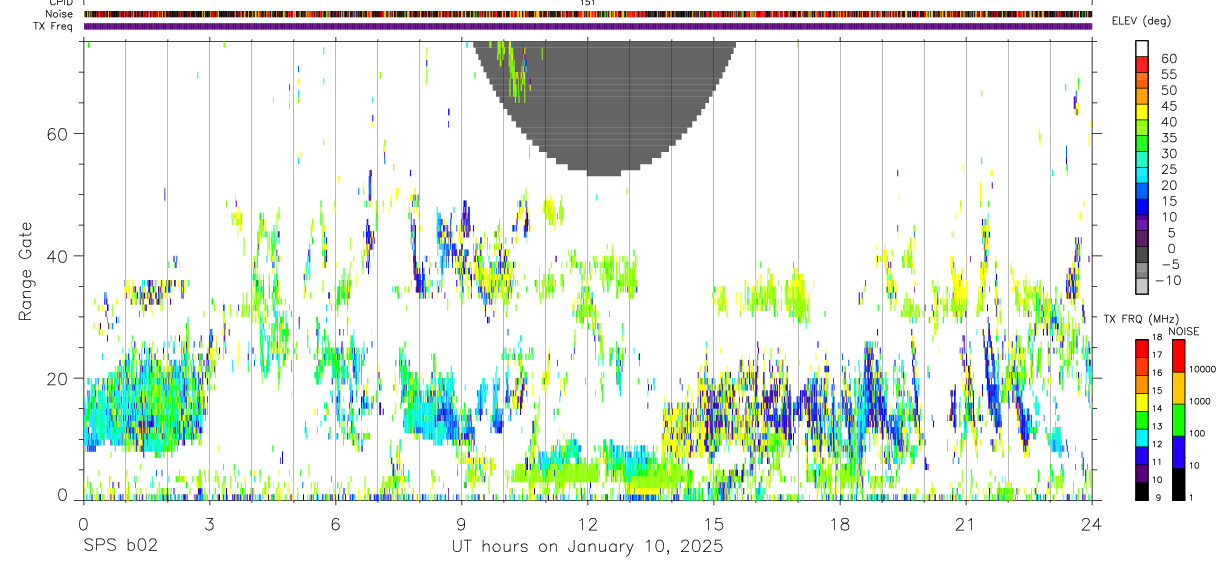Click the gray semicircular shaded region in plot

604,110
